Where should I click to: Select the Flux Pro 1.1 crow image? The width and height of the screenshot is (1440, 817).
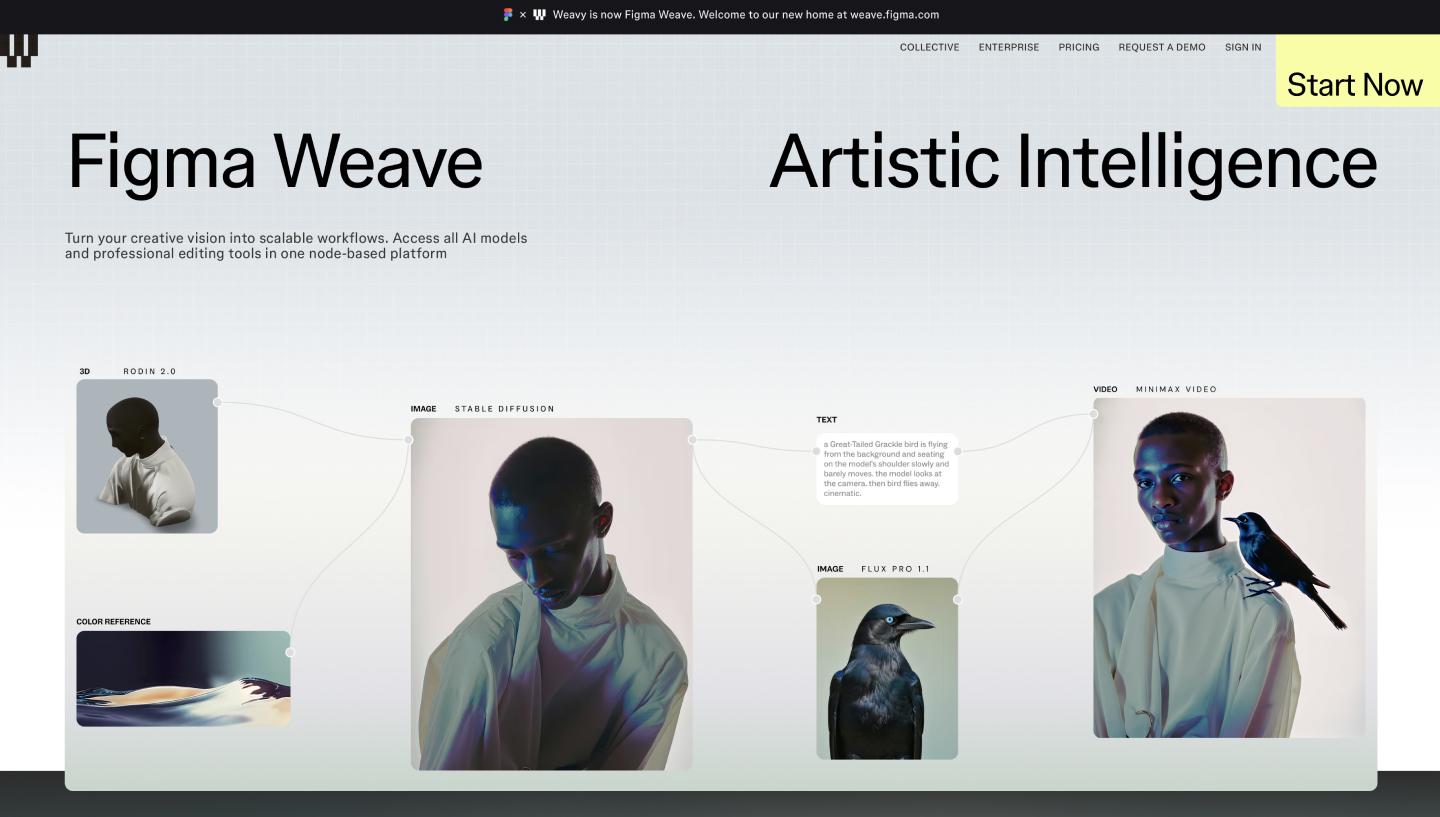coord(887,668)
